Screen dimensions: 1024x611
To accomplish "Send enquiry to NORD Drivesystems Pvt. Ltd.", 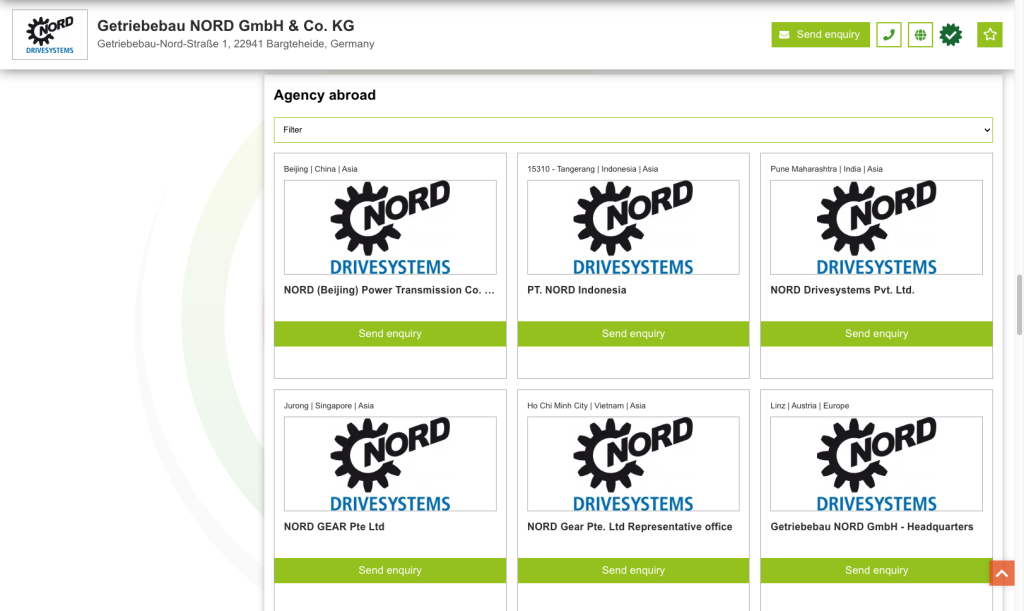I will coord(876,334).
